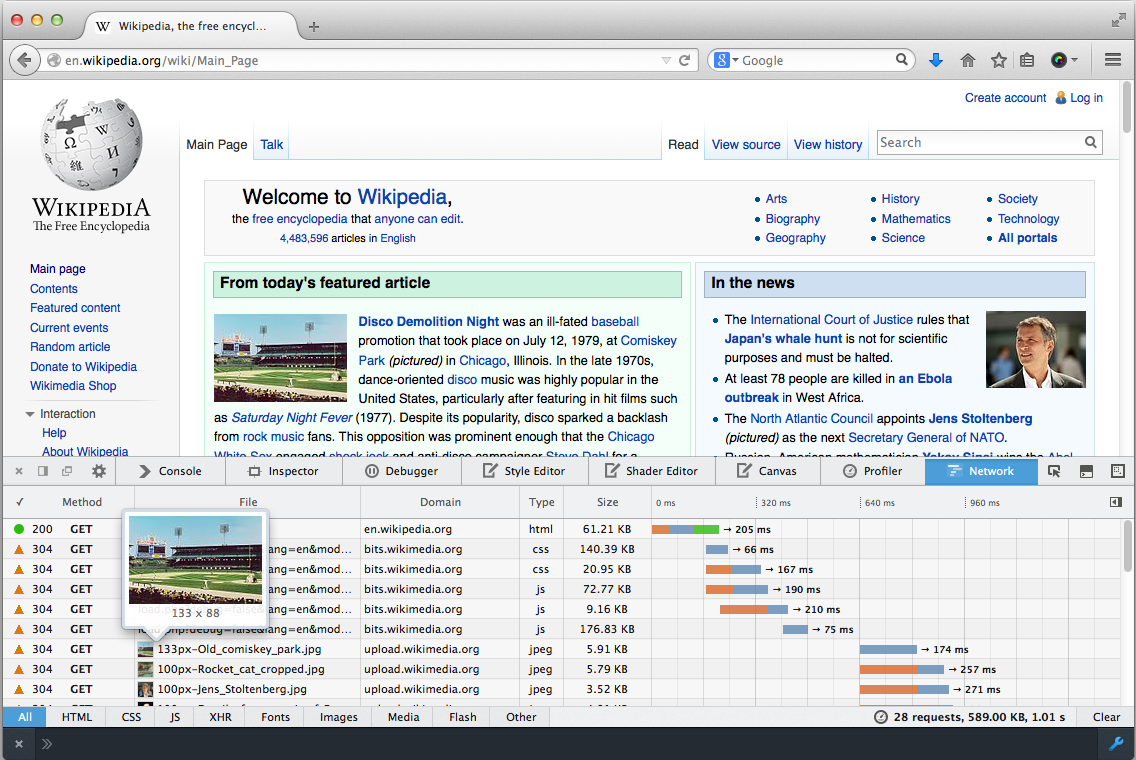
Task: Reload the page using the refresh icon
Action: pyautogui.click(x=685, y=60)
